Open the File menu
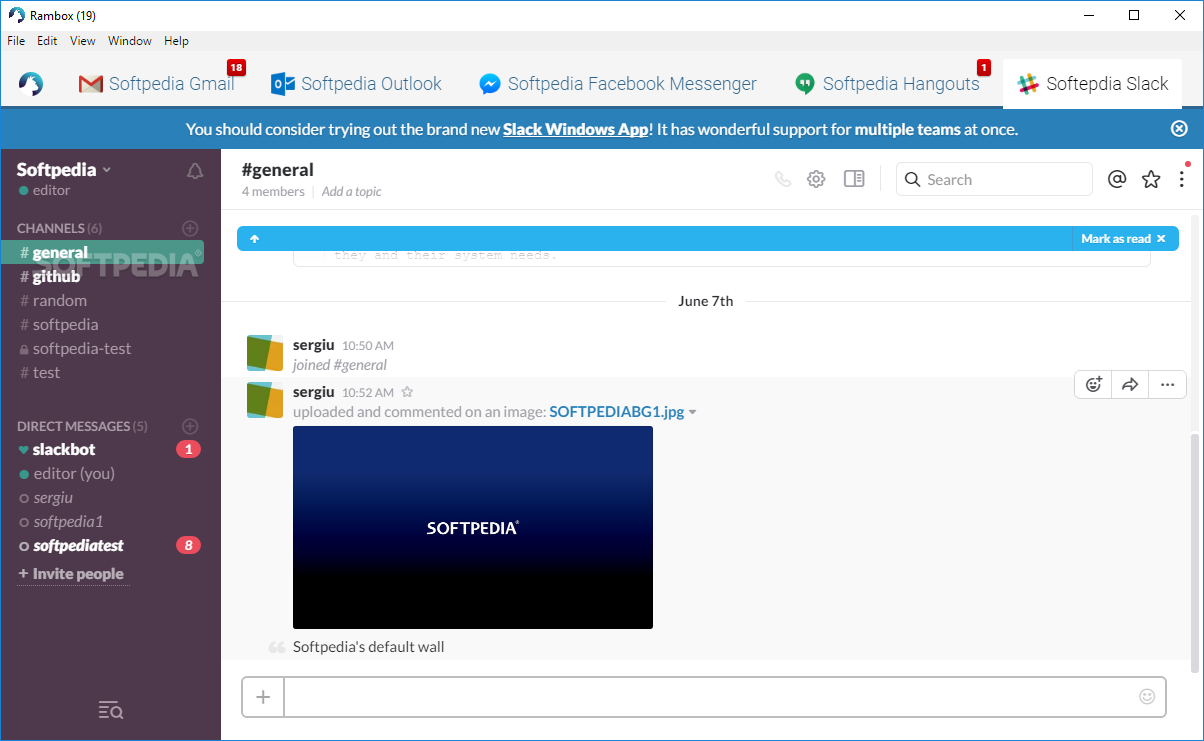 pos(16,41)
